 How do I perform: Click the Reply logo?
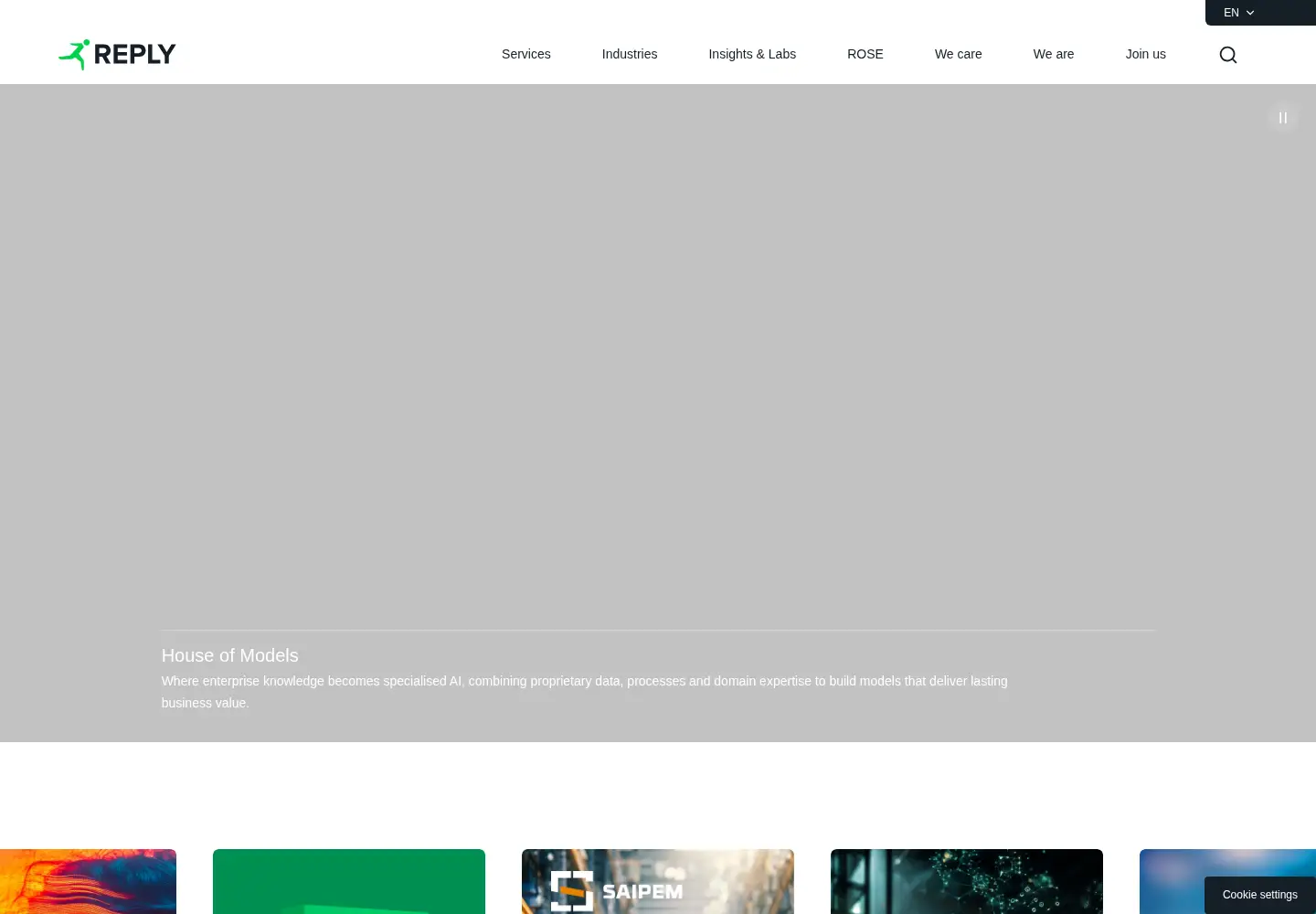[117, 55]
